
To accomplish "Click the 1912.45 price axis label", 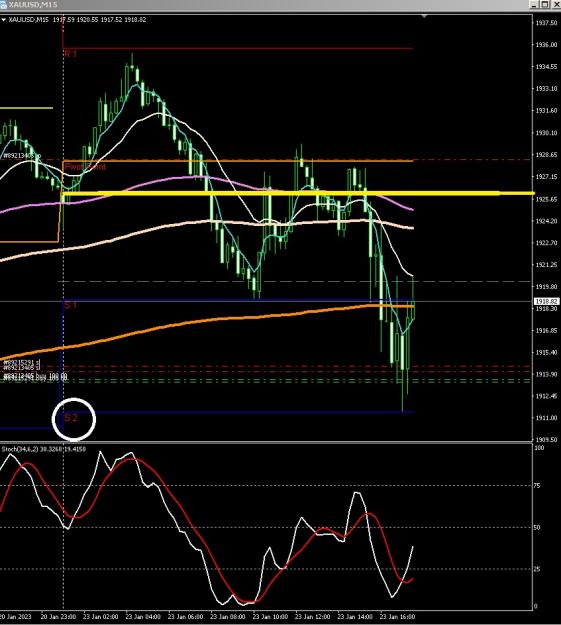I will (x=546, y=396).
